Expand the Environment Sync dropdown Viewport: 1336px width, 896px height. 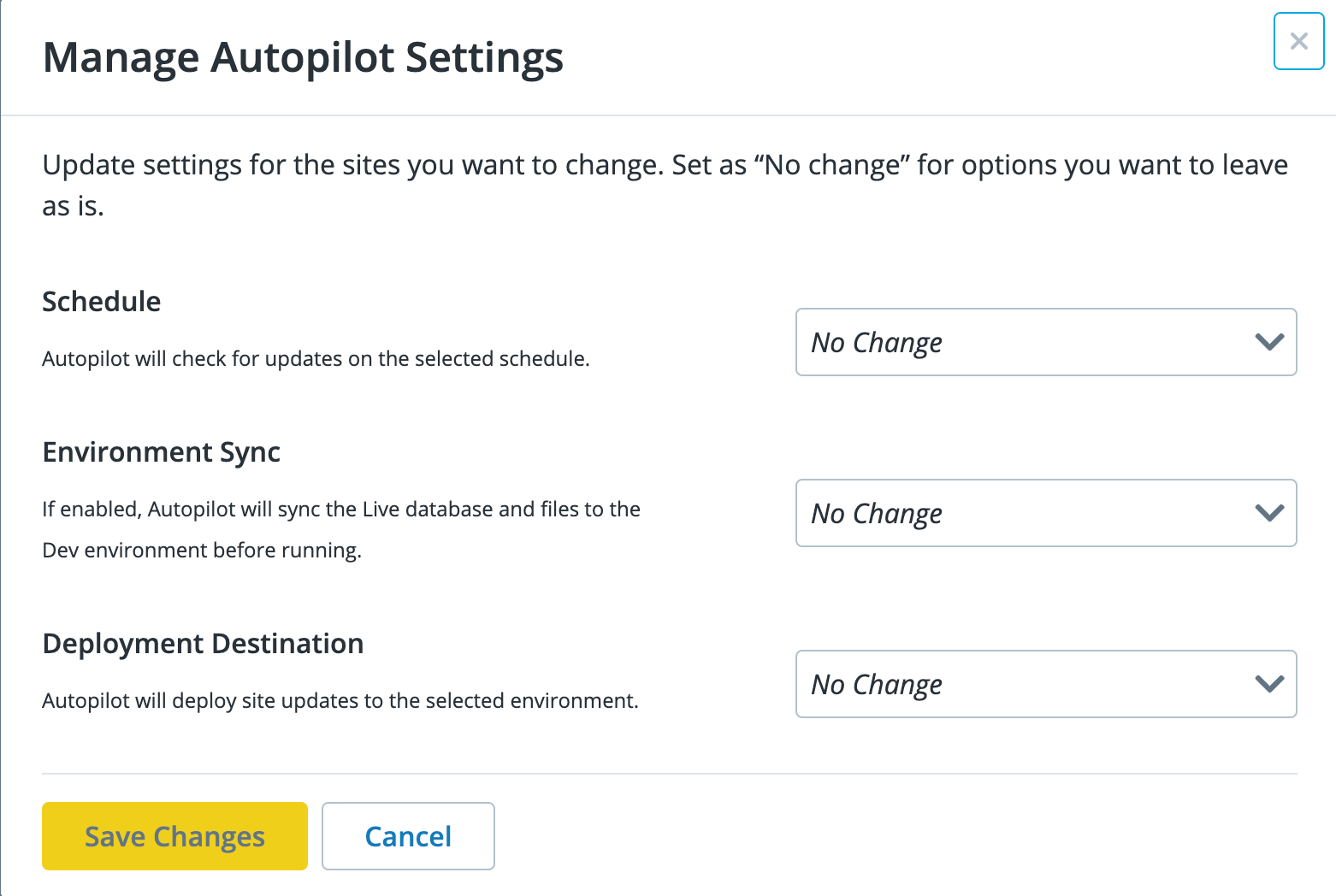click(1045, 513)
